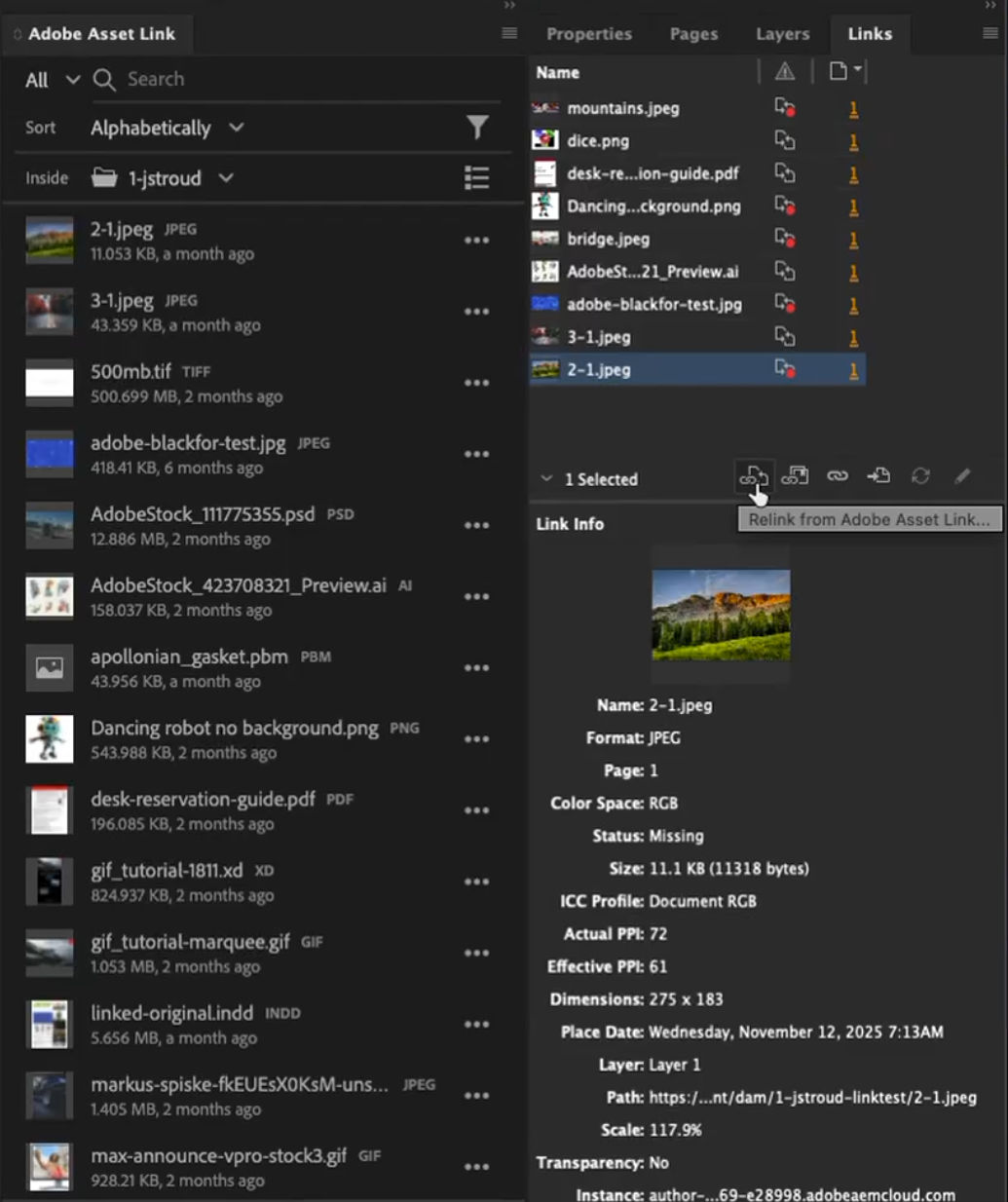Open the Adobe Asset Link panel menu

[508, 33]
